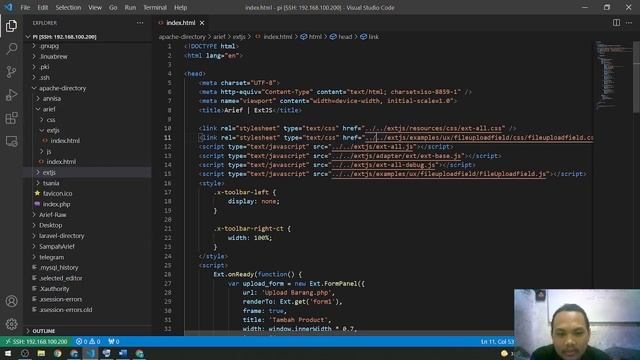Open the .xsession-errors.old file

[66, 309]
